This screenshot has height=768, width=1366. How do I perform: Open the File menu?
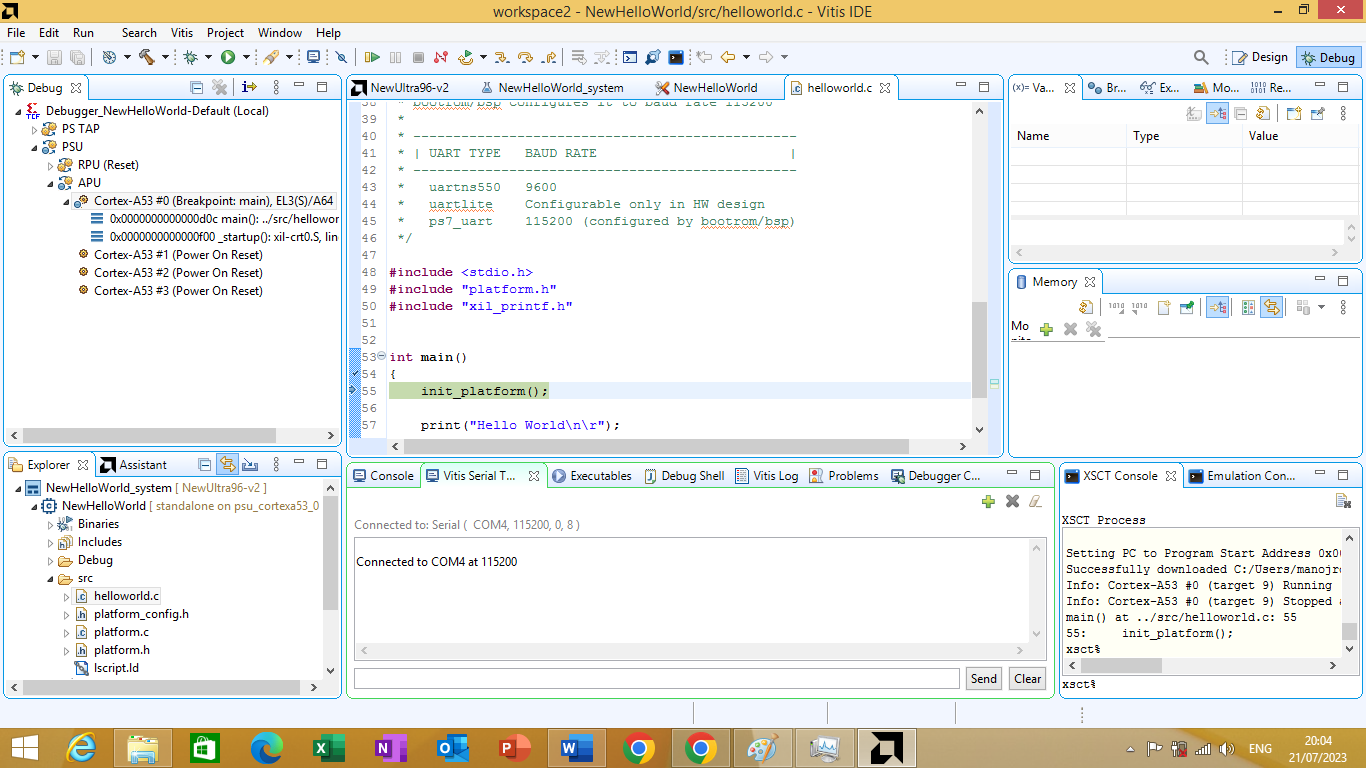point(16,32)
